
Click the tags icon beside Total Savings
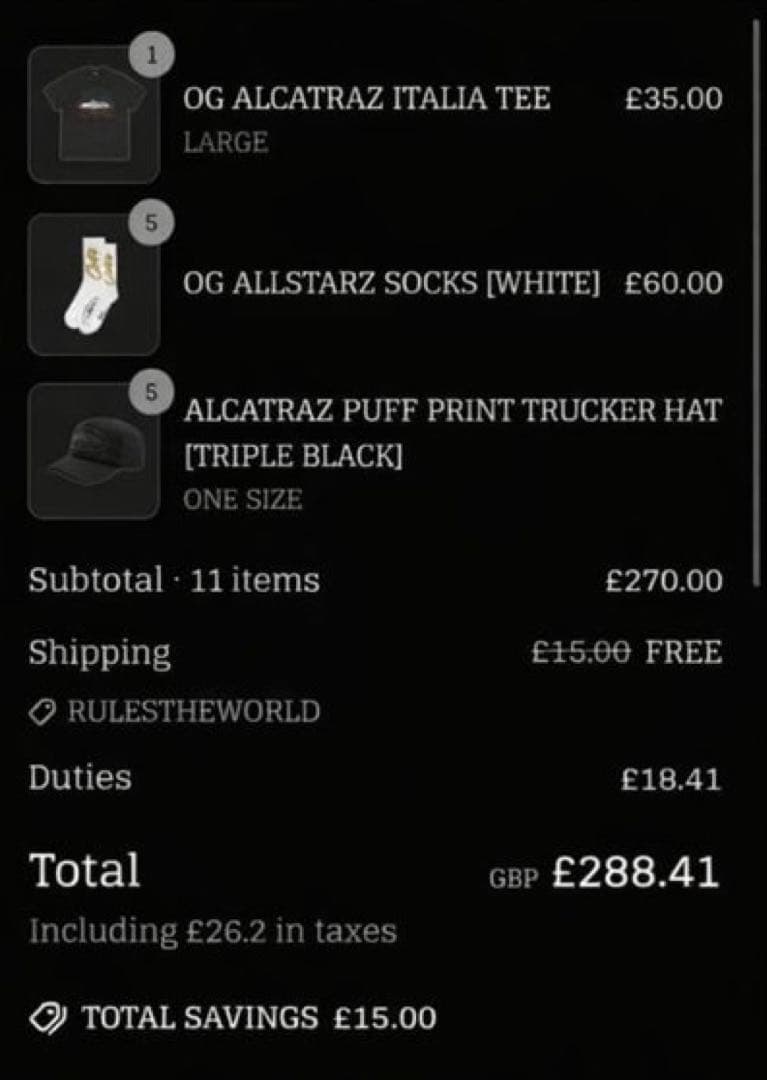pos(47,1018)
